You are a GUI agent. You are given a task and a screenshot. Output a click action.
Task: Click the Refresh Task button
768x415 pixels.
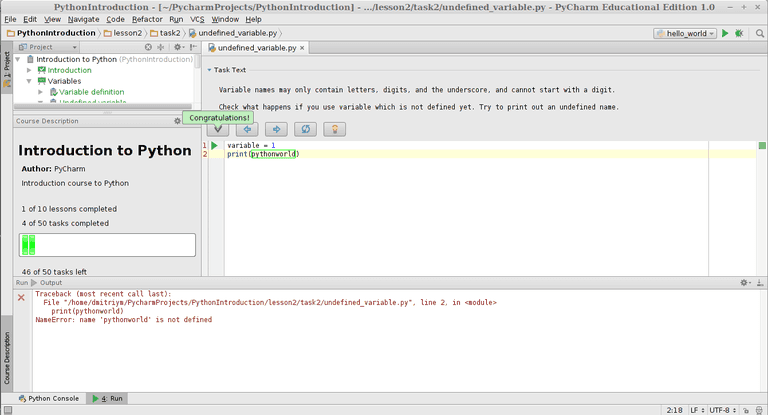(x=305, y=129)
